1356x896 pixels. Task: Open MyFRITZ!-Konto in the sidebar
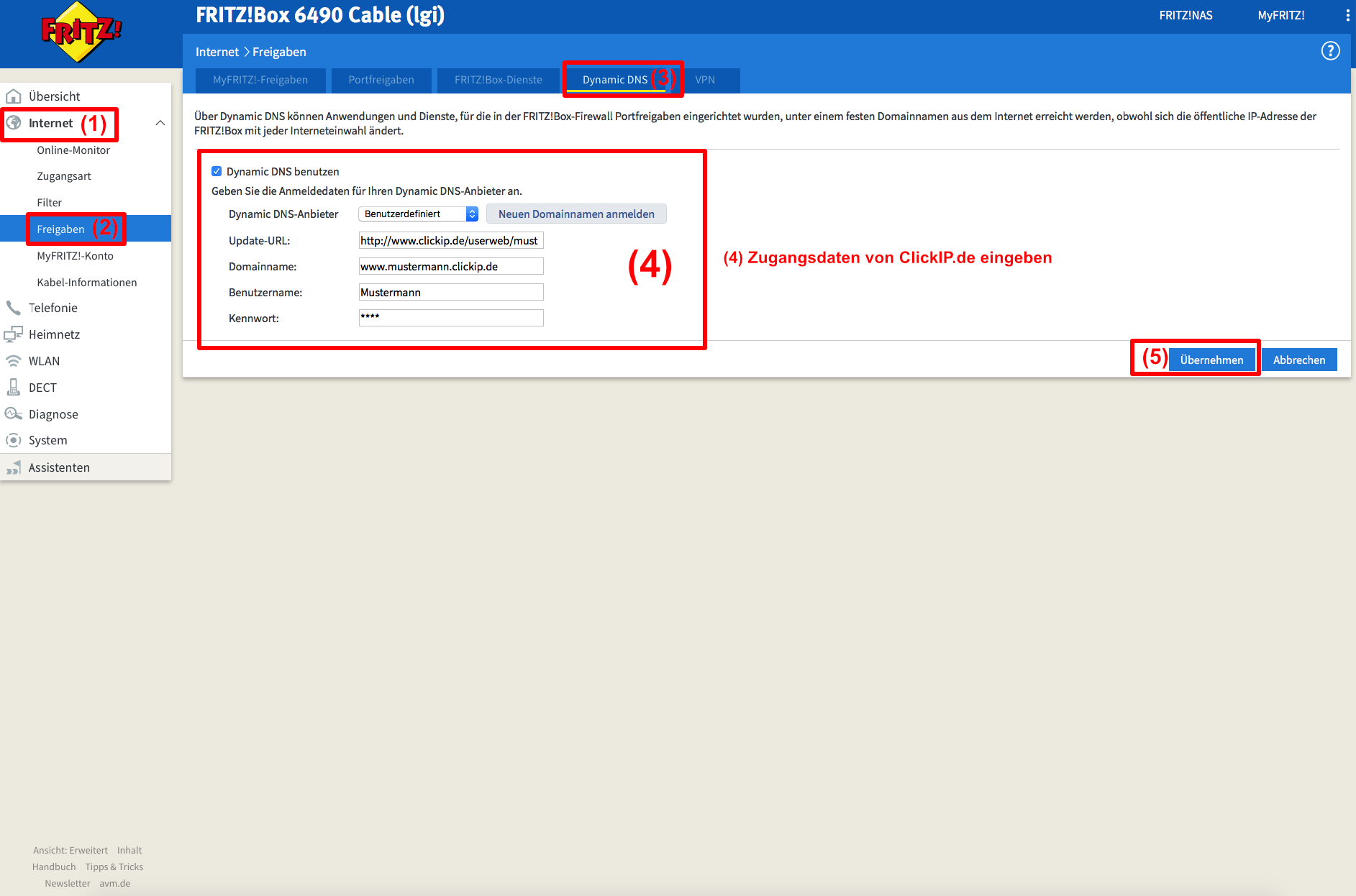coord(76,256)
